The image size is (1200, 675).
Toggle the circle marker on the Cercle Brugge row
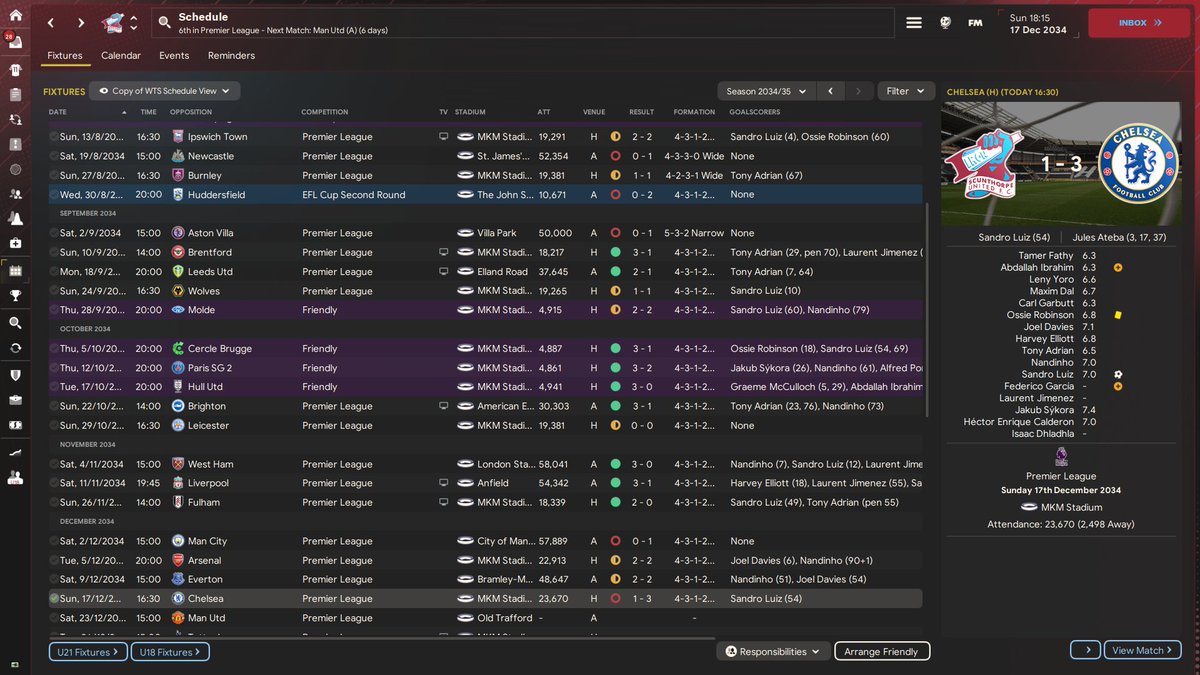pyautogui.click(x=54, y=349)
